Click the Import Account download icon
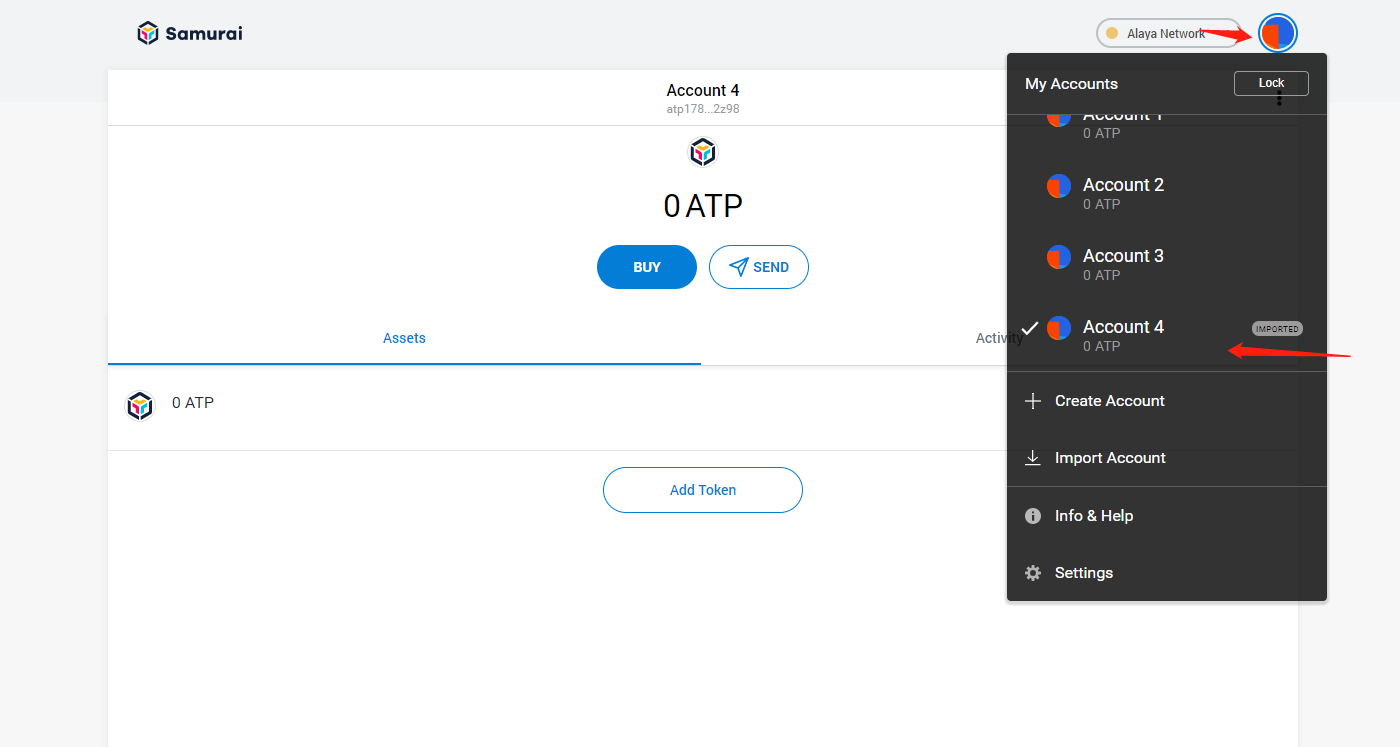 [1033, 458]
